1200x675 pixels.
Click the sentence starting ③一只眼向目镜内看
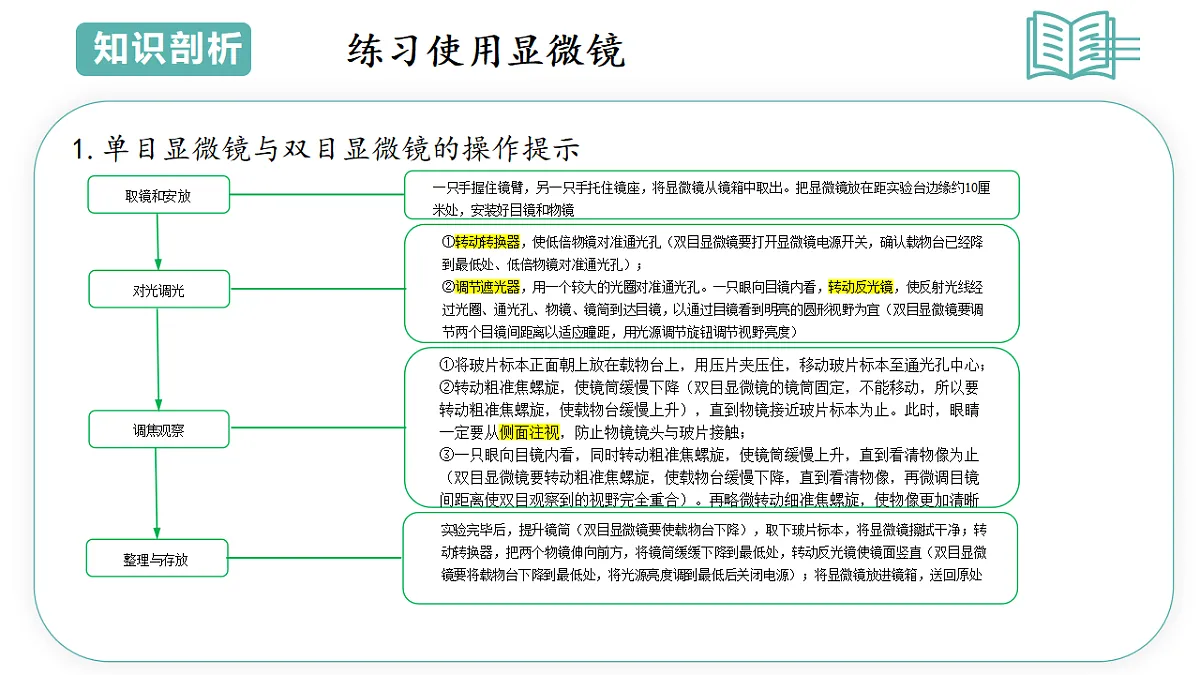(712, 476)
